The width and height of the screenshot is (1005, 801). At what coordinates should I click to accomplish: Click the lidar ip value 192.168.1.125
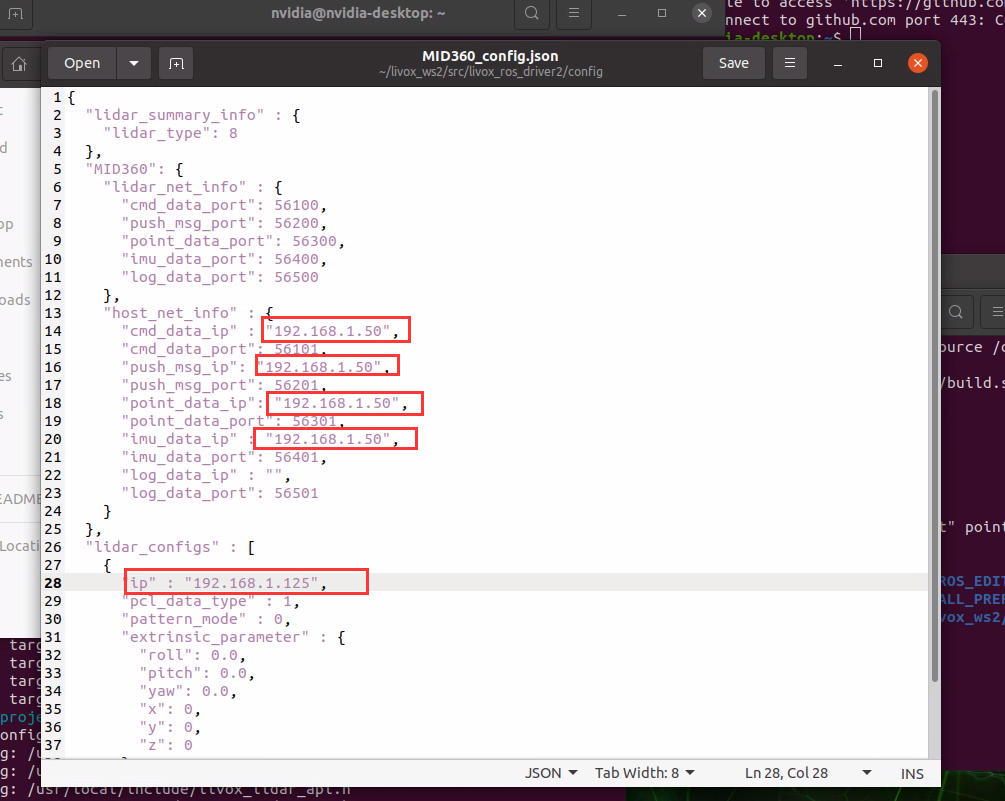pos(251,583)
